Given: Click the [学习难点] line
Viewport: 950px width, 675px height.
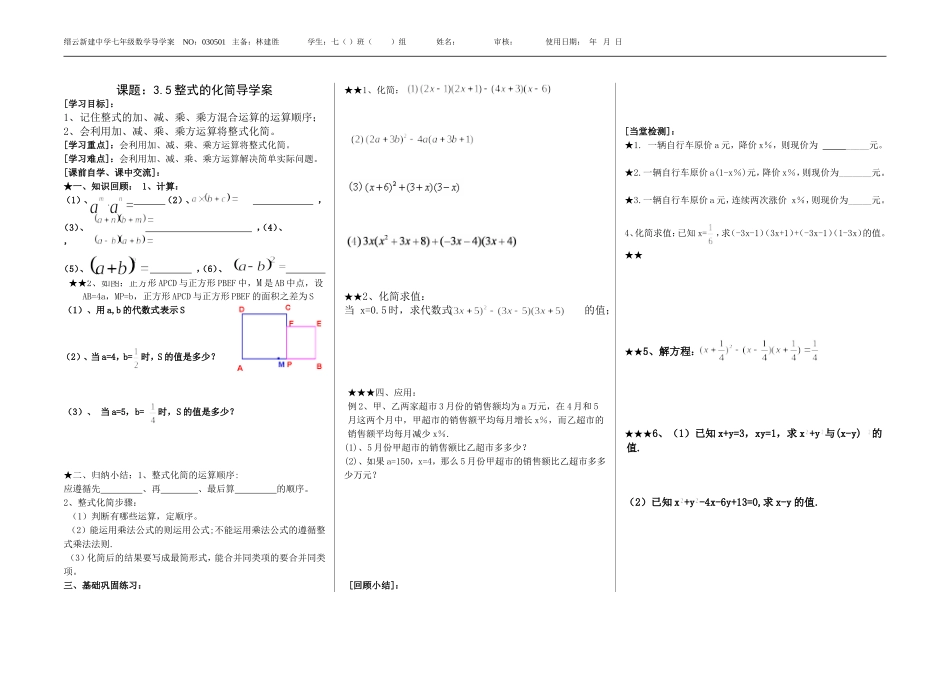Looking at the screenshot, I should pos(191,159).
